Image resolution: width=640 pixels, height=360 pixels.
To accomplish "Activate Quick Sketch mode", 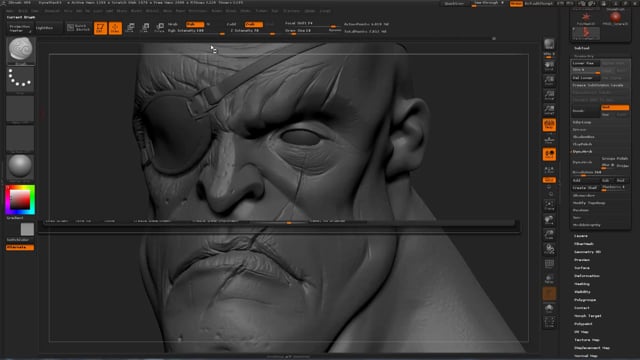I will pos(78,28).
